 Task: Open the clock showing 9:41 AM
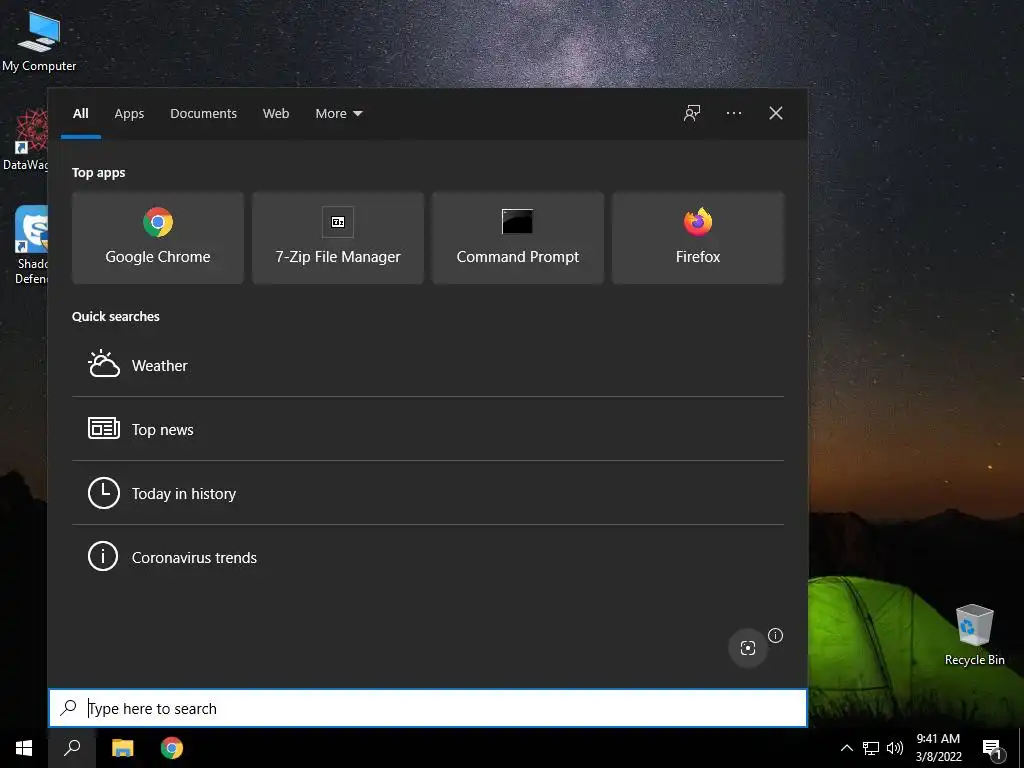pyautogui.click(x=938, y=748)
